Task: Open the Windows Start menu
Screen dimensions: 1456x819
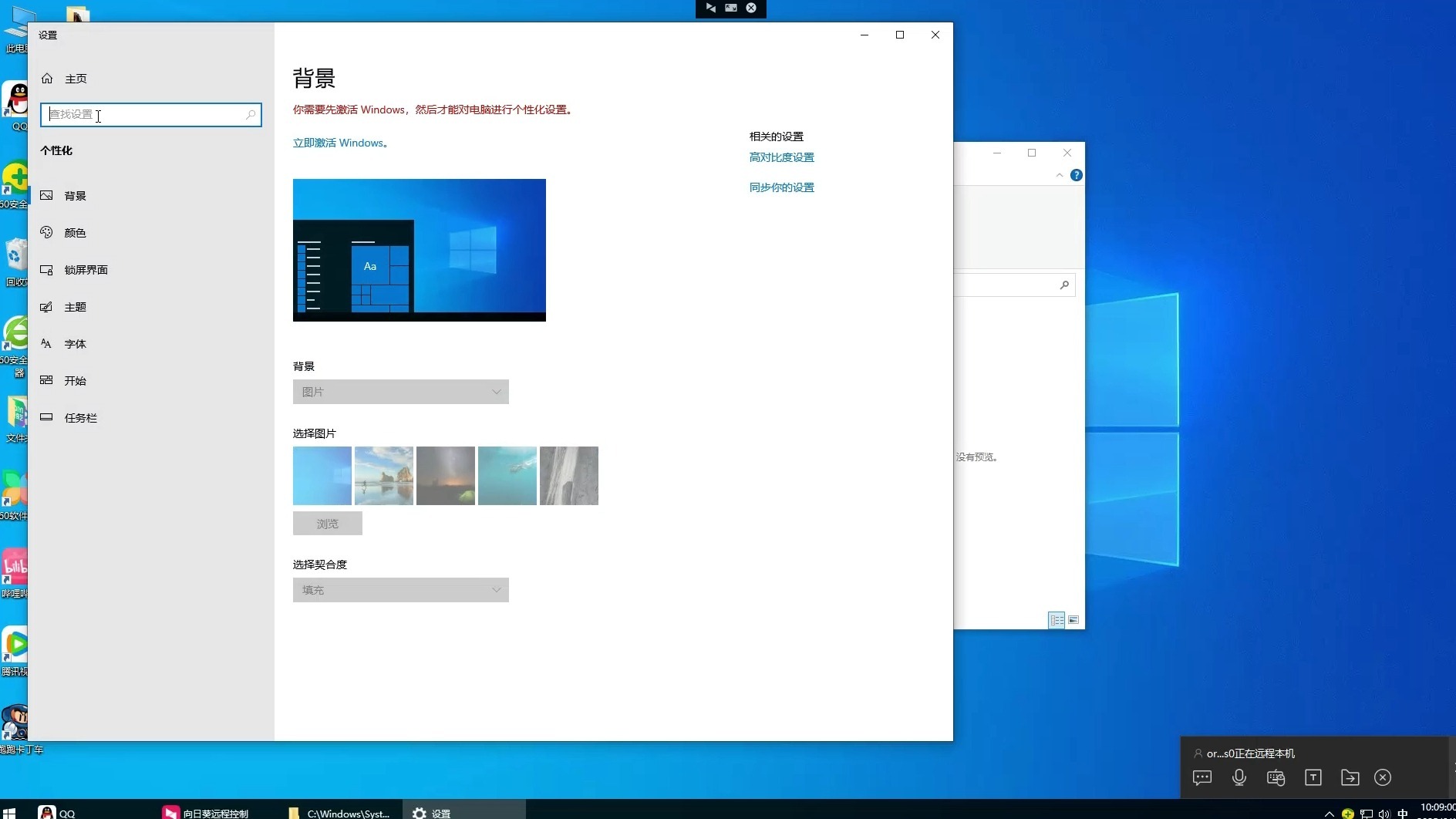Action: tap(9, 813)
